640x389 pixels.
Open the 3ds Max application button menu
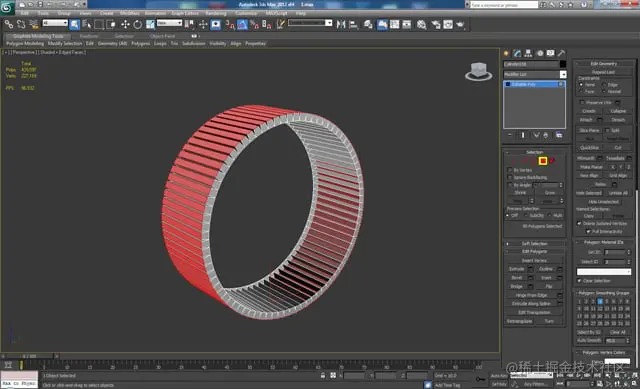coord(7,7)
